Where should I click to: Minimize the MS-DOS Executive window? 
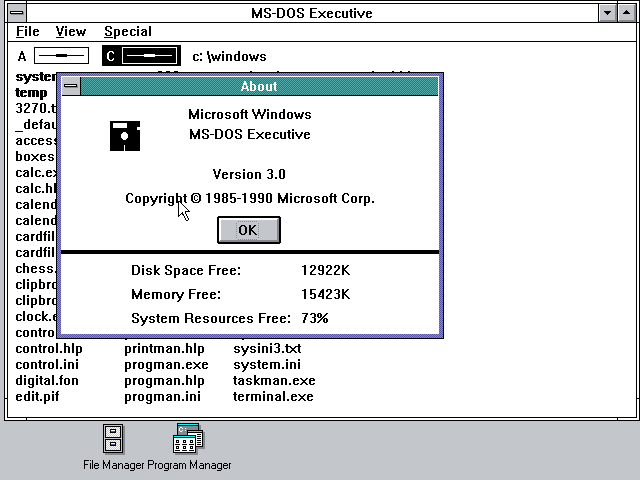coord(607,13)
